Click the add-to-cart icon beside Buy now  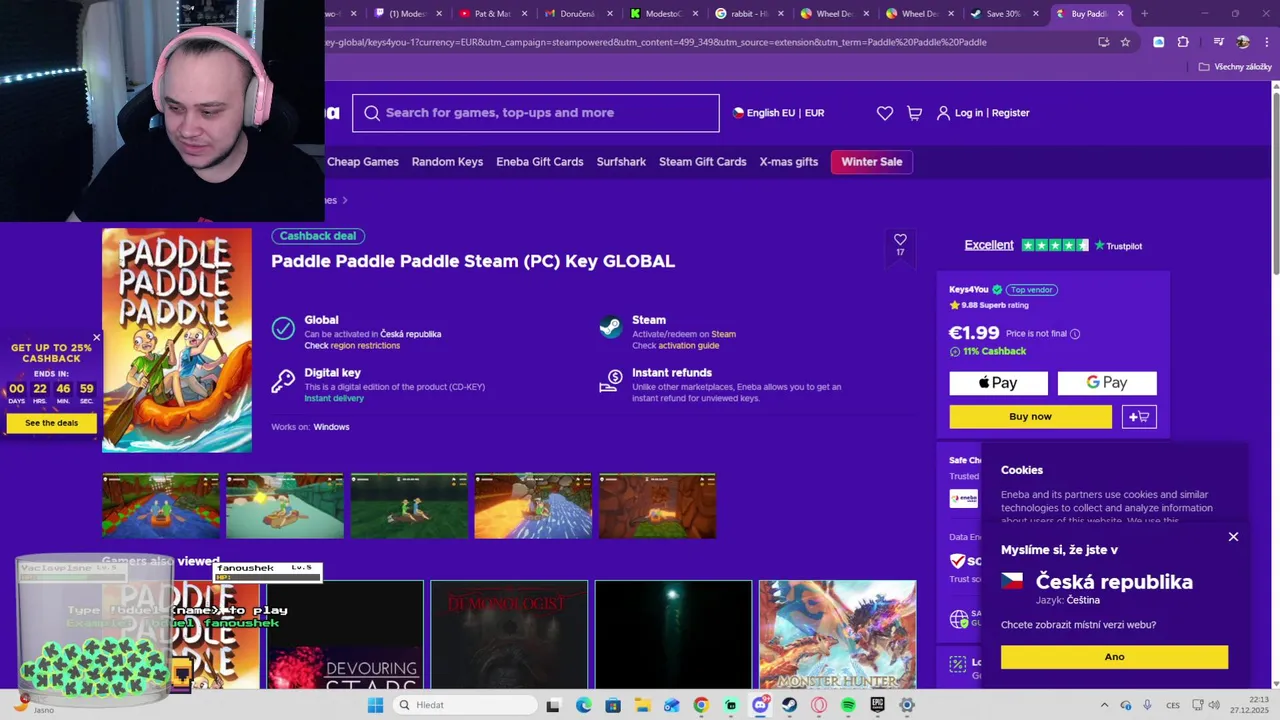(x=1139, y=416)
